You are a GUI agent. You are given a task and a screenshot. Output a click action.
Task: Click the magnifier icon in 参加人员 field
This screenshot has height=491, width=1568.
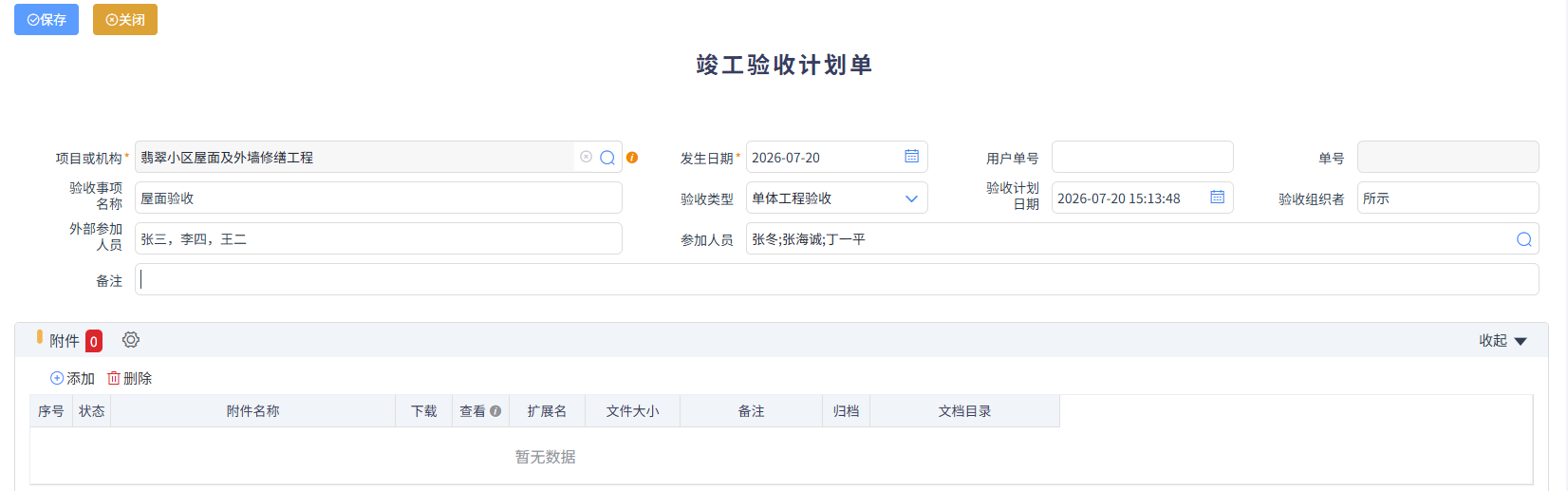click(1524, 239)
